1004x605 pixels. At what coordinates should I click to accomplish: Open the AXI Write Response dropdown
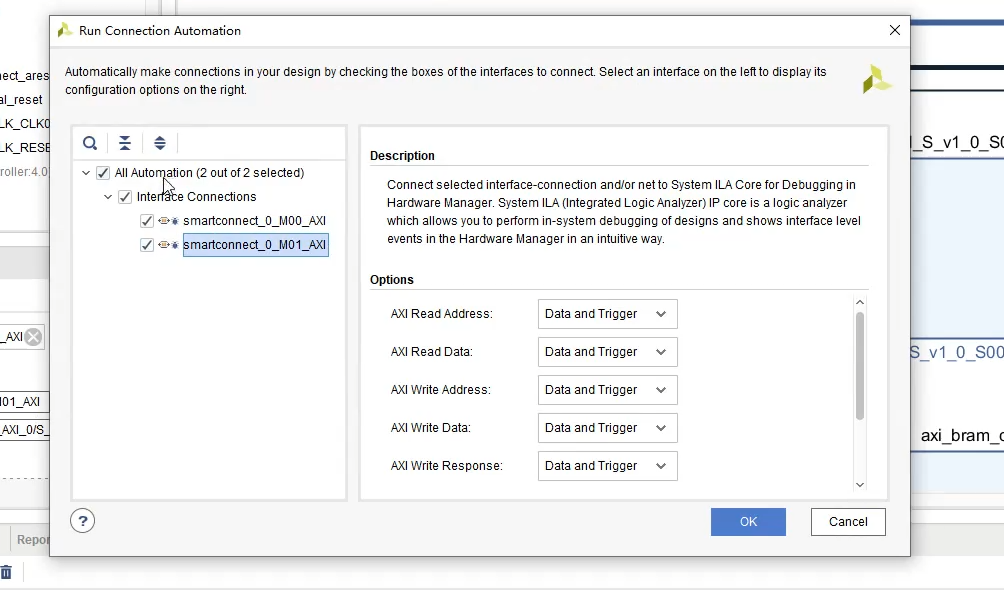[607, 466]
